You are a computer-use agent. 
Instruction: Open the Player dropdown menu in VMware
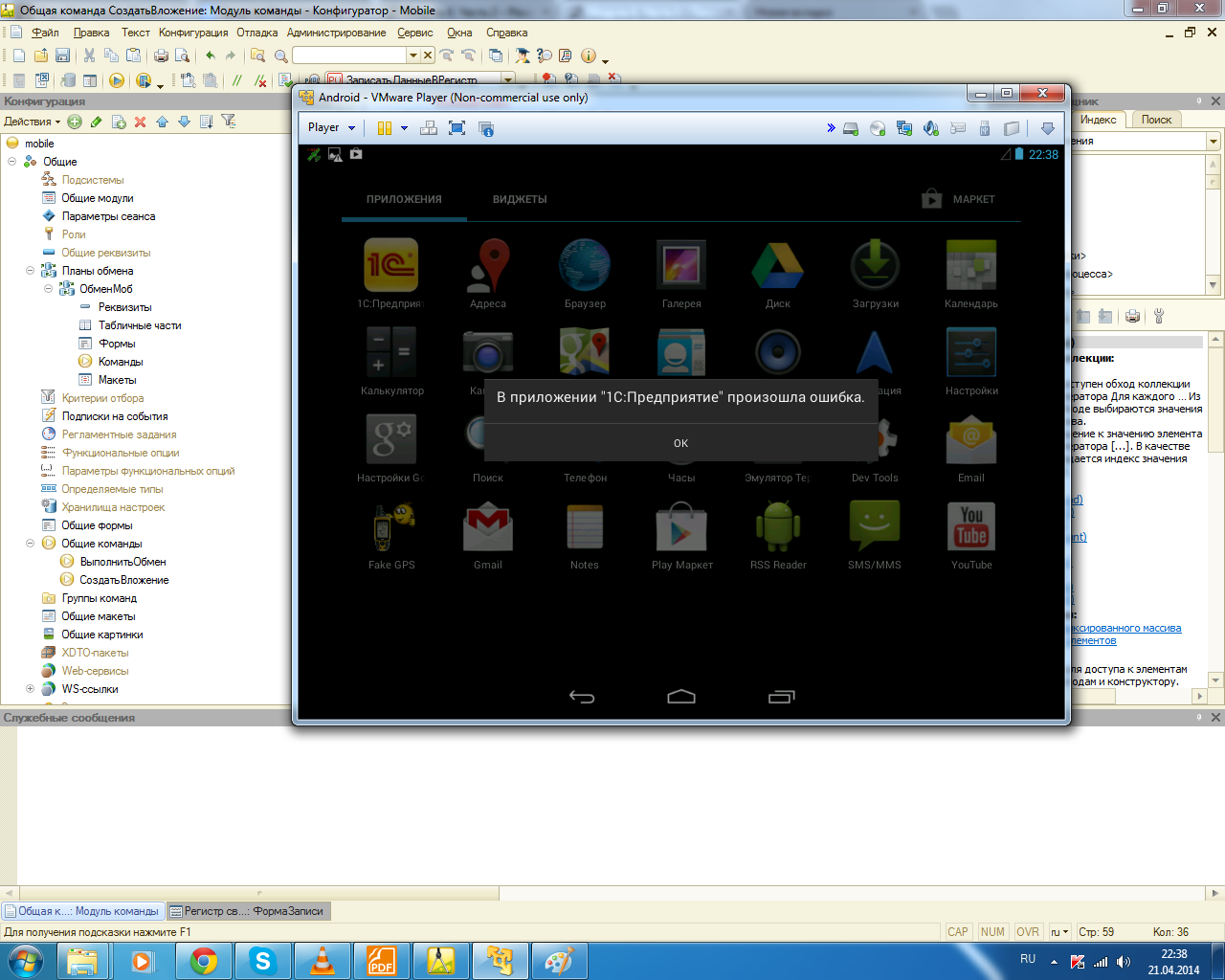pyautogui.click(x=331, y=127)
